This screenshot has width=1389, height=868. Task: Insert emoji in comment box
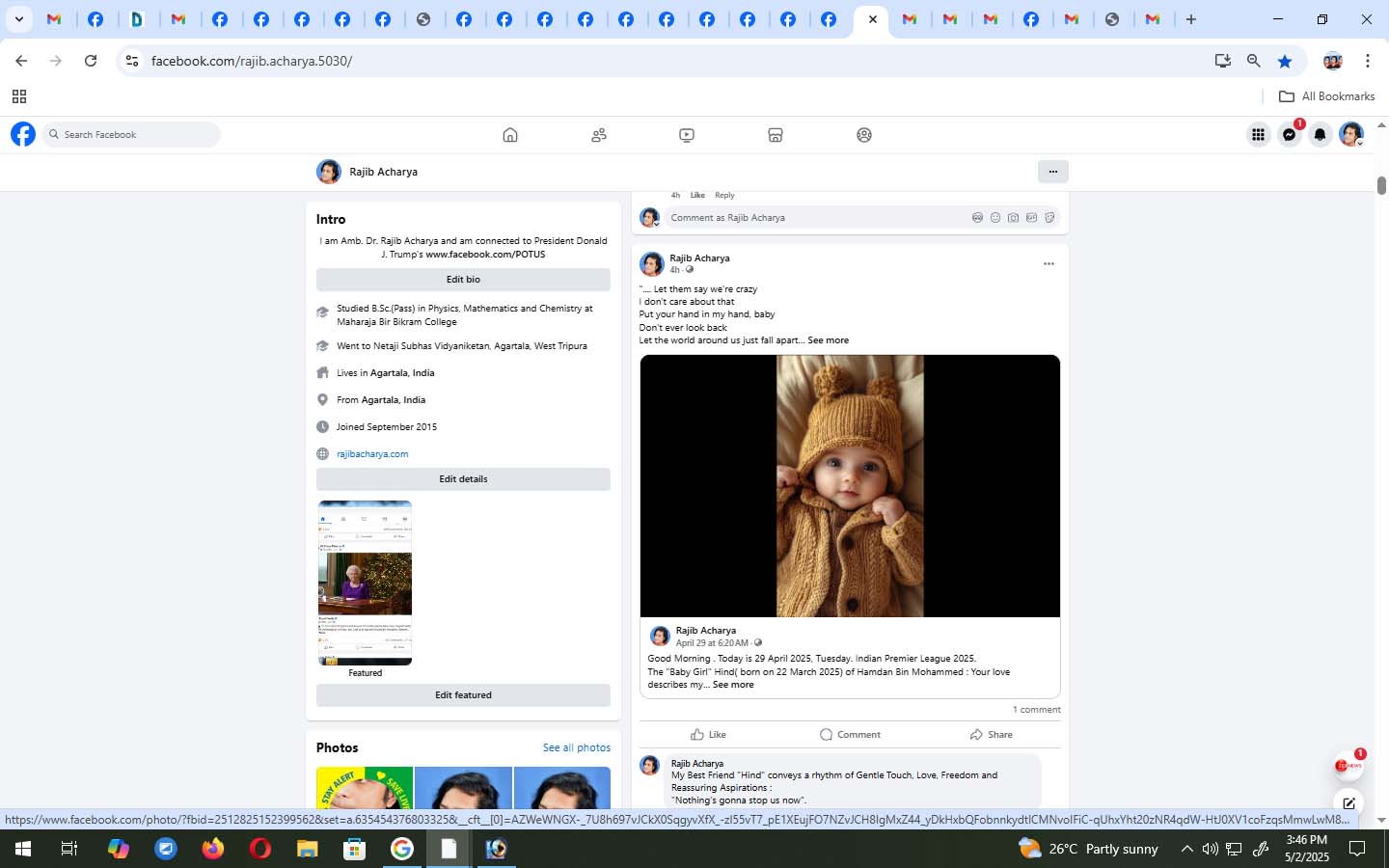(x=995, y=218)
